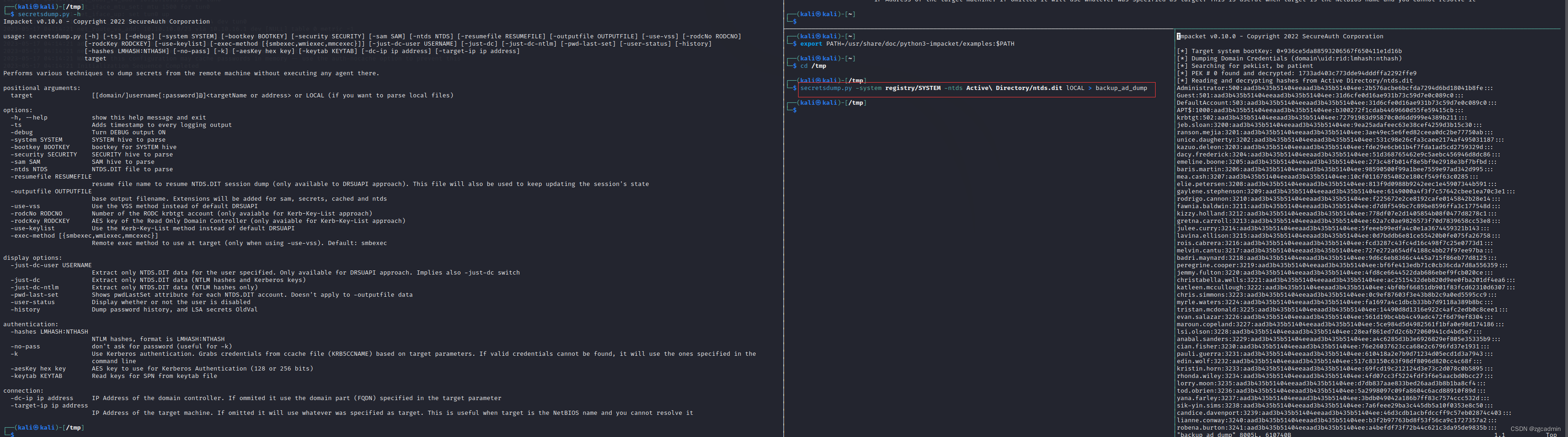Click the 'Reading and decrypting hashes' line
The width and height of the screenshot is (1568, 437).
tap(1294, 80)
